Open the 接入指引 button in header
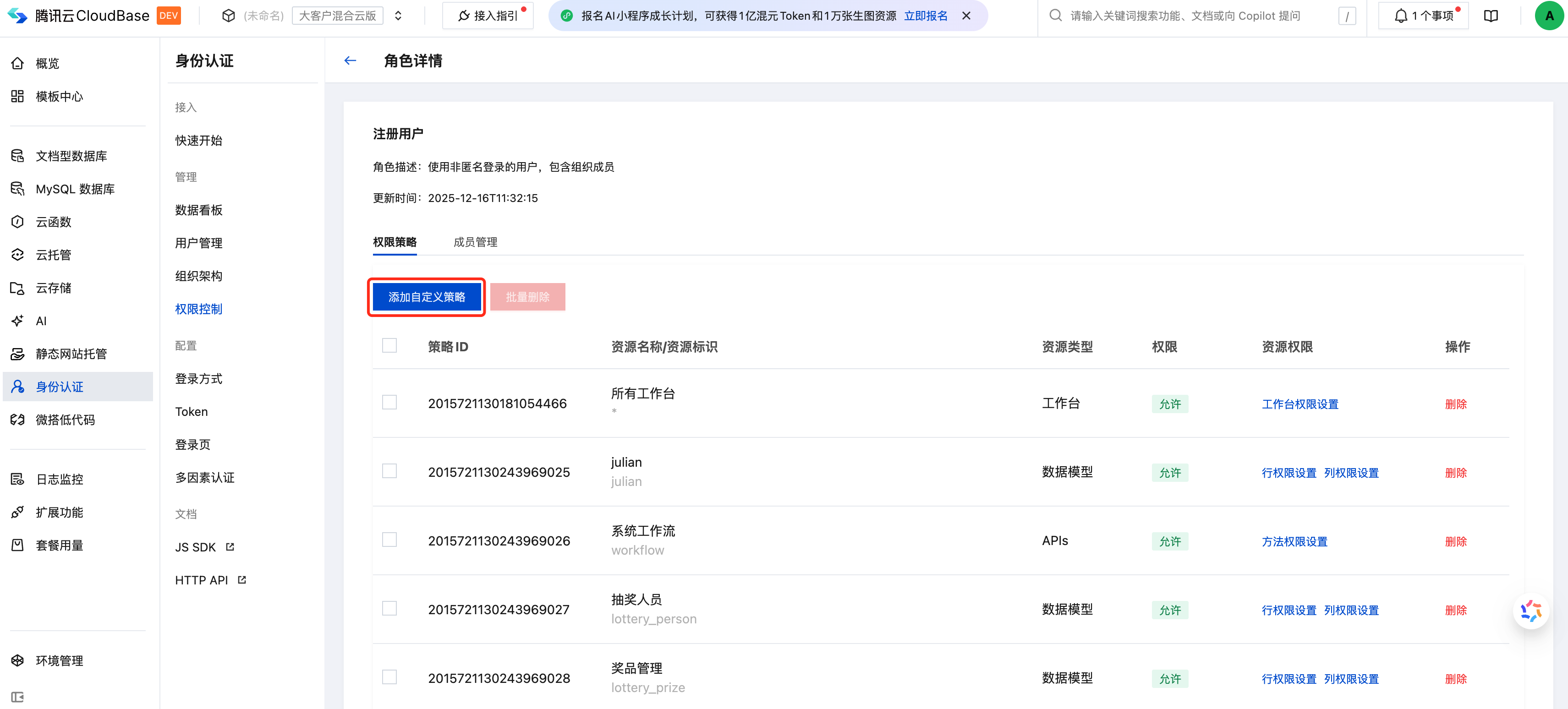Image resolution: width=1568 pixels, height=709 pixels. pos(488,16)
